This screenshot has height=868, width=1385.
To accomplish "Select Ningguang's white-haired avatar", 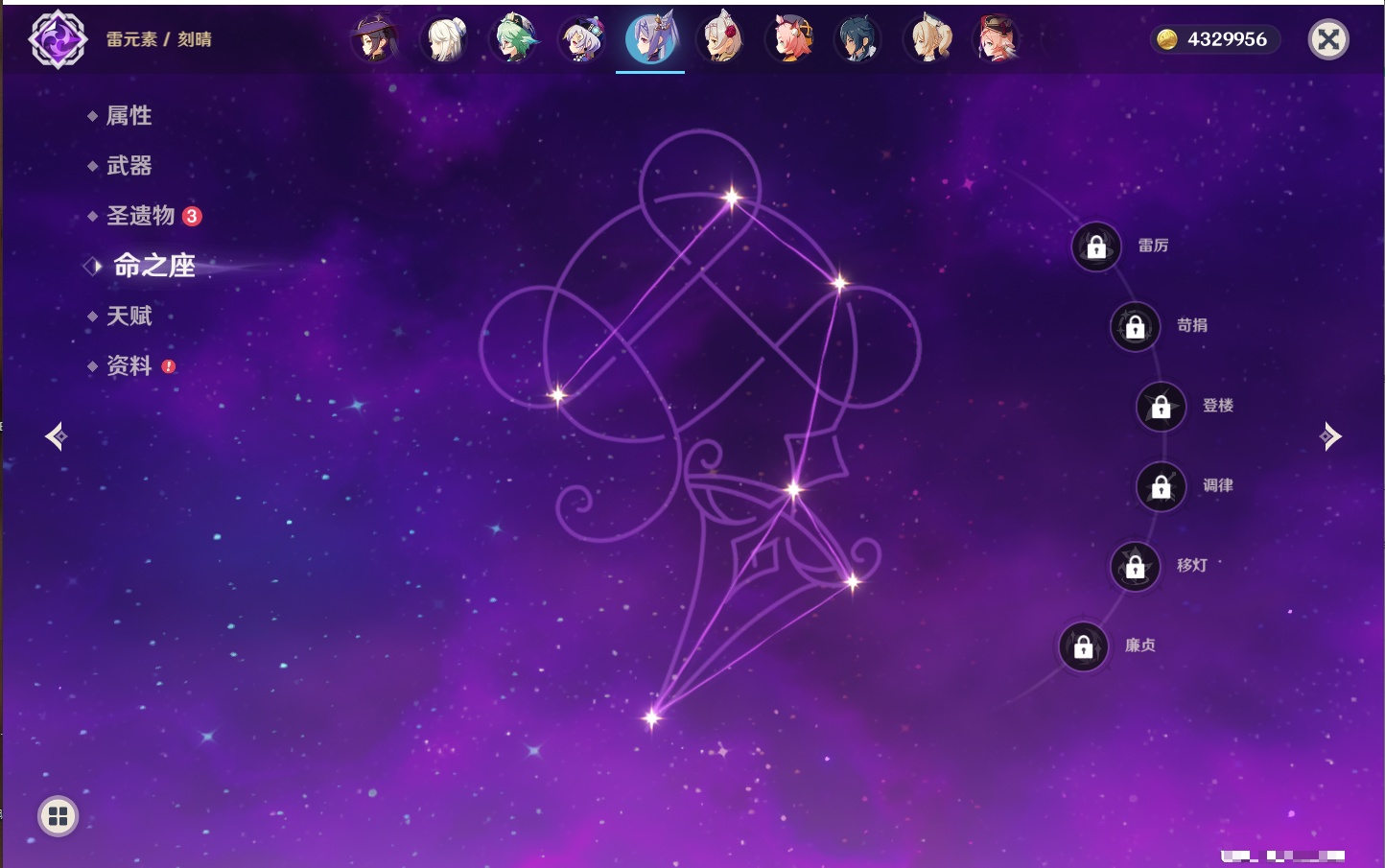I will point(446,39).
